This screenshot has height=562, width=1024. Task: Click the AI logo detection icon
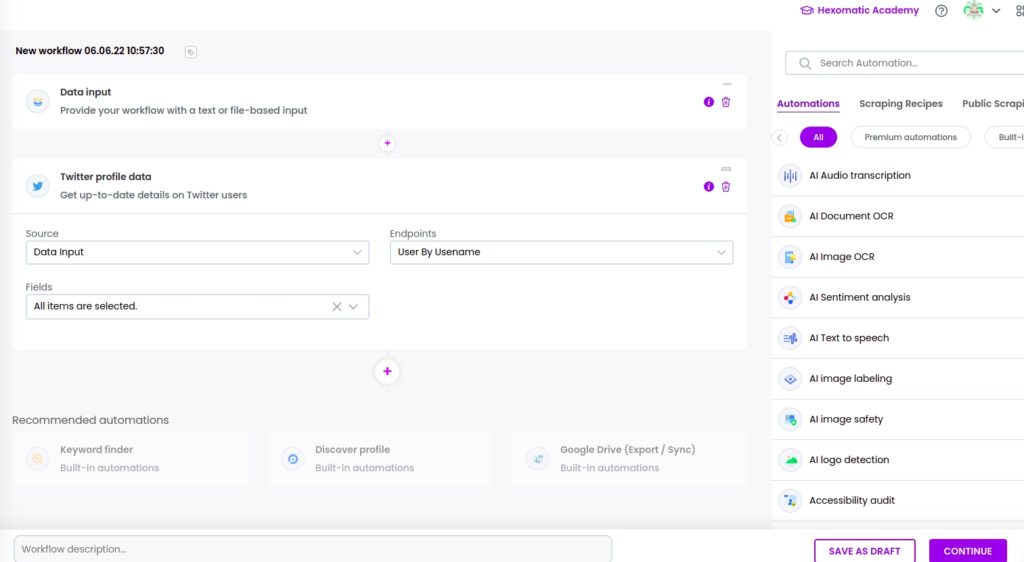pyautogui.click(x=790, y=460)
